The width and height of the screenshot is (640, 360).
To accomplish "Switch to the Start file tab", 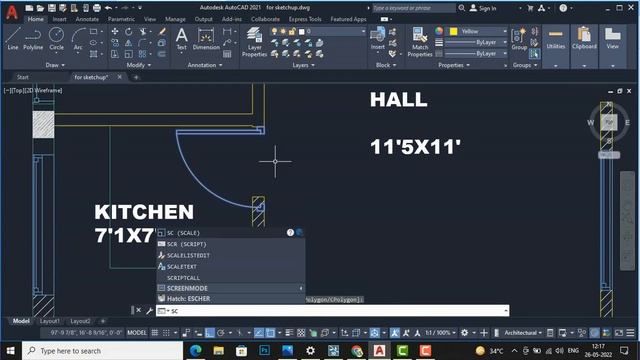I will pos(23,77).
